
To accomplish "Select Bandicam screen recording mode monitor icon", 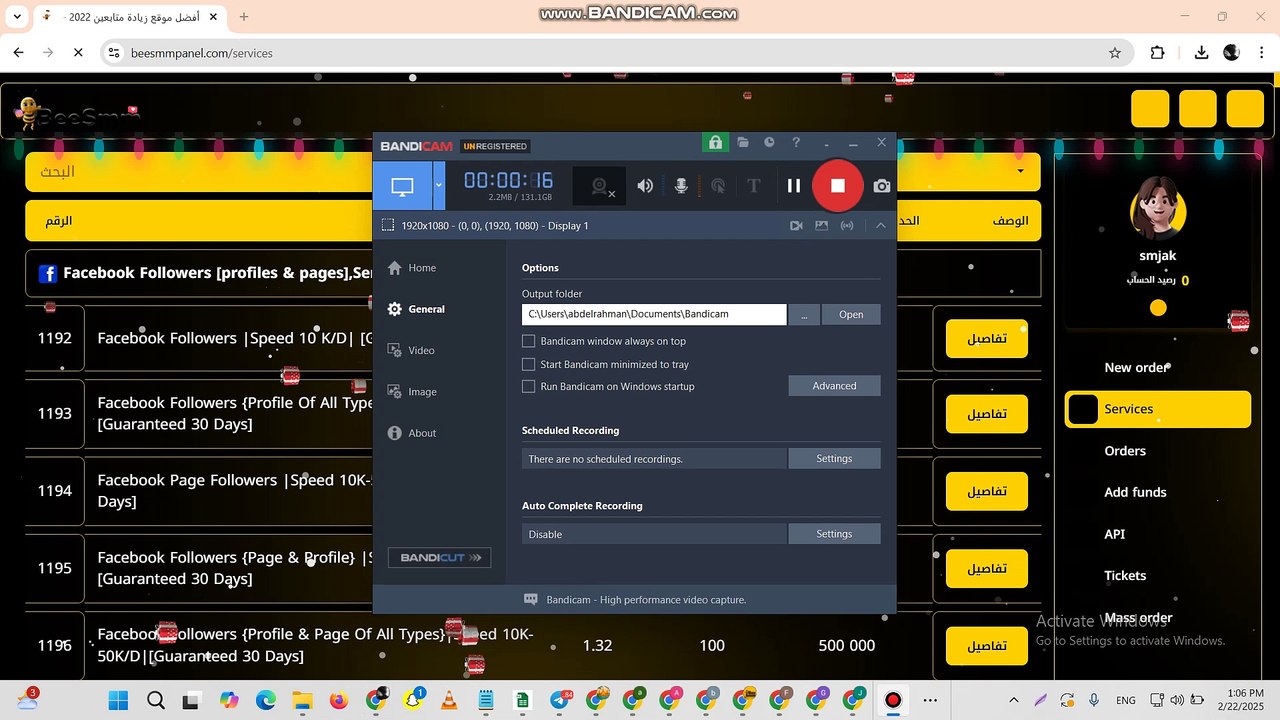I will coord(402,186).
